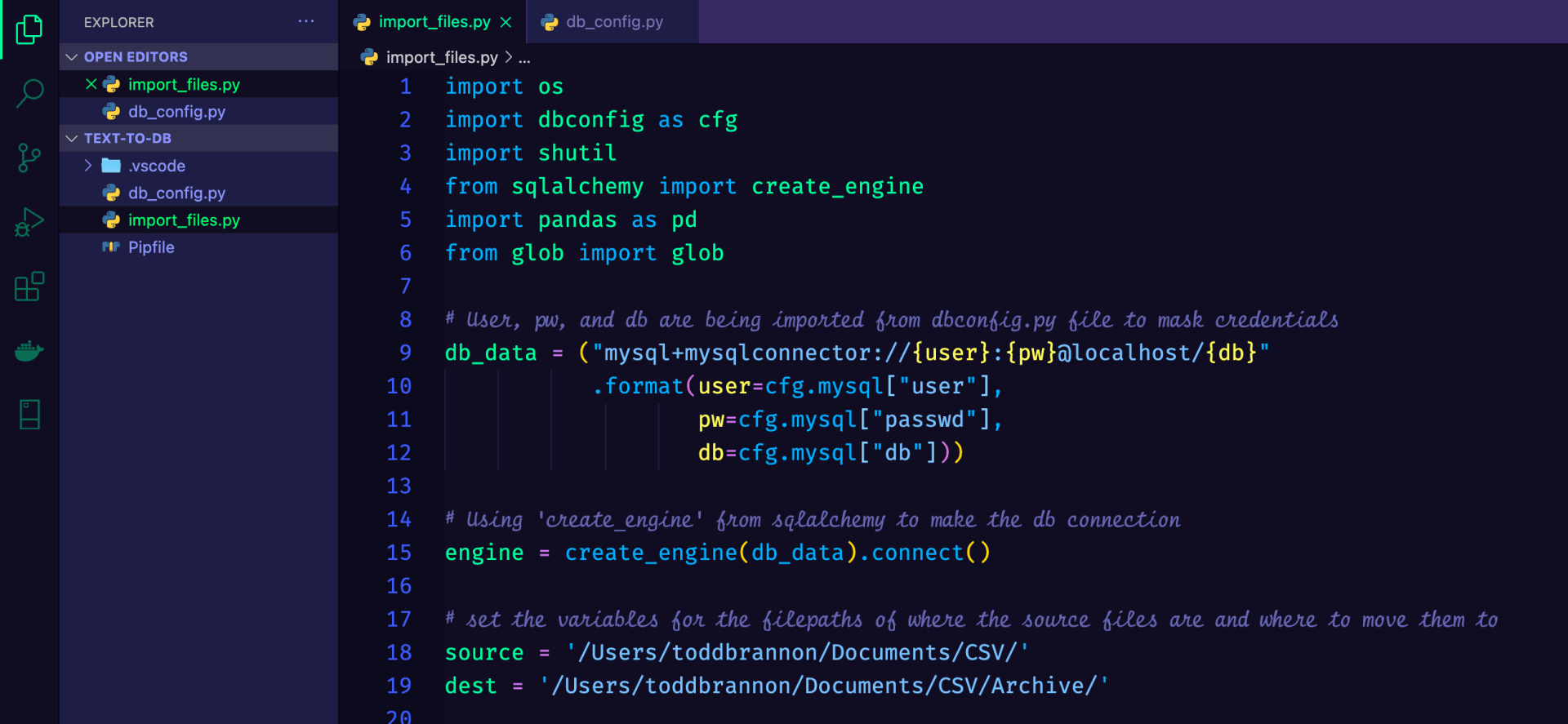The width and height of the screenshot is (1568, 724).
Task: Collapse the TEXT-TO-DB folder section
Action: pos(72,139)
